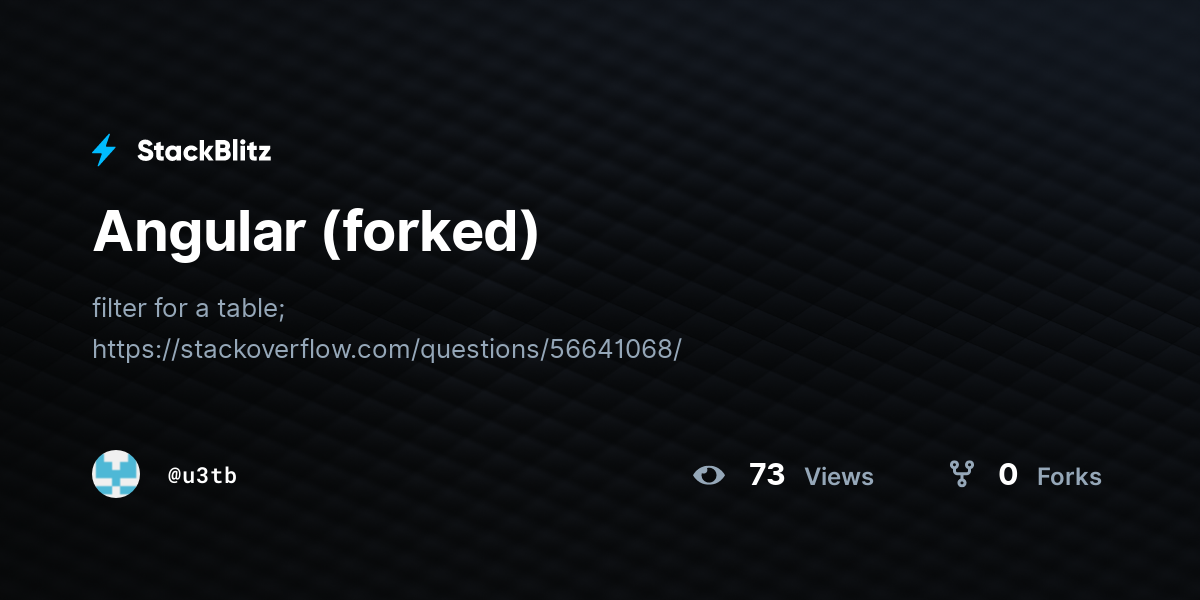Click the https prefix of the URL
Screen dimensions: 1200x600
123,349
